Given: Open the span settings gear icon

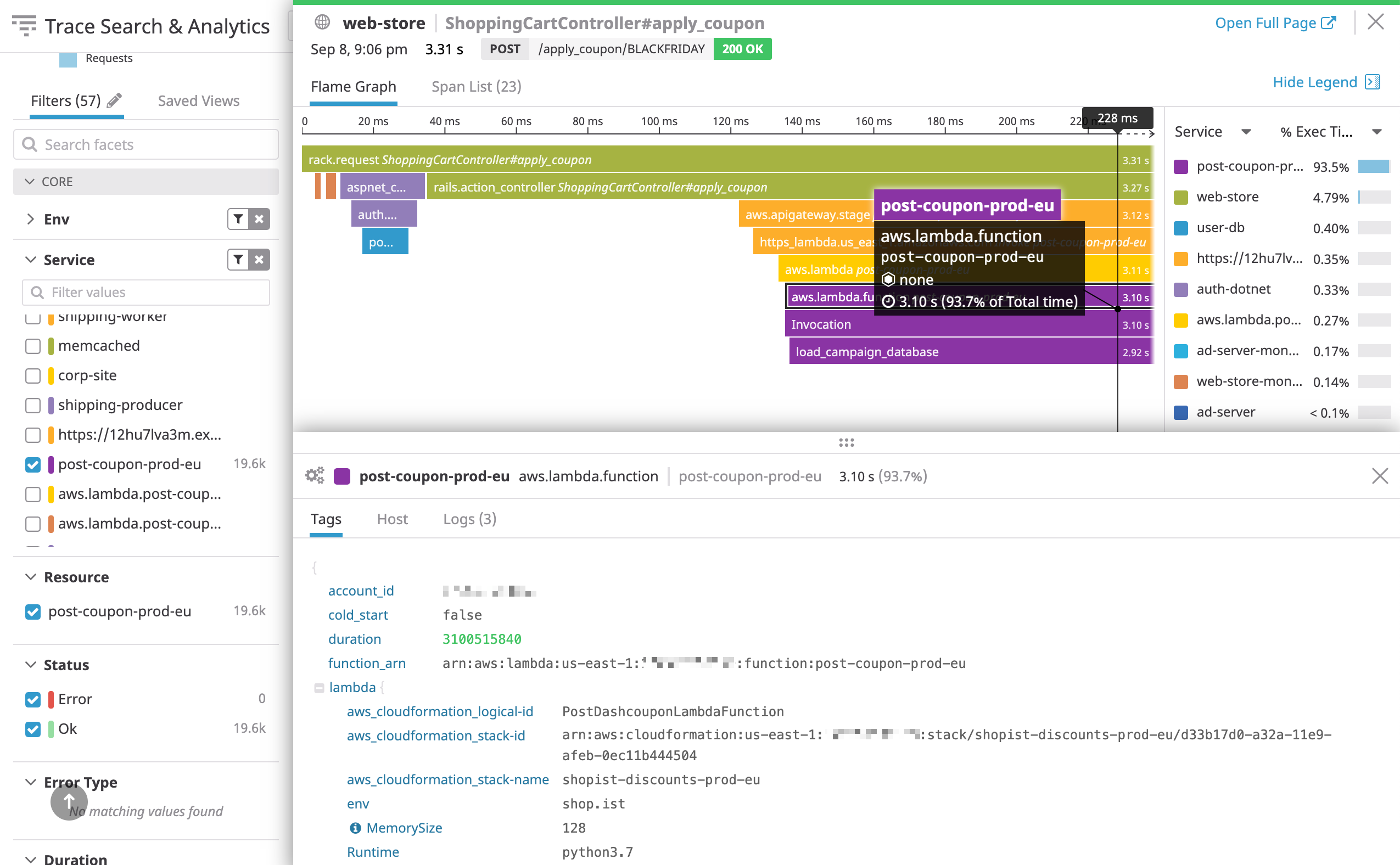Looking at the screenshot, I should (314, 475).
